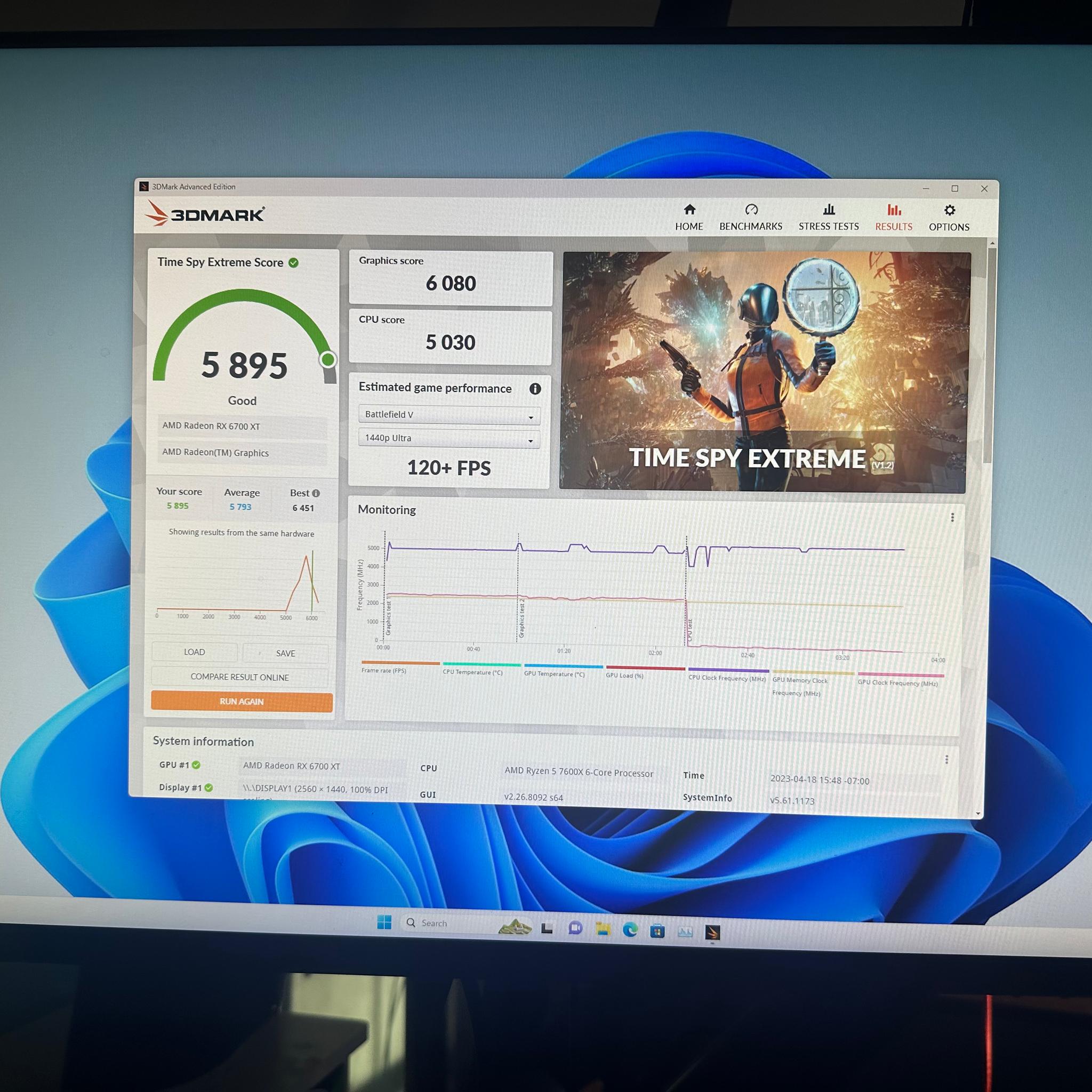This screenshot has width=1092, height=1092.
Task: Select the RESULTS tab
Action: point(894,218)
